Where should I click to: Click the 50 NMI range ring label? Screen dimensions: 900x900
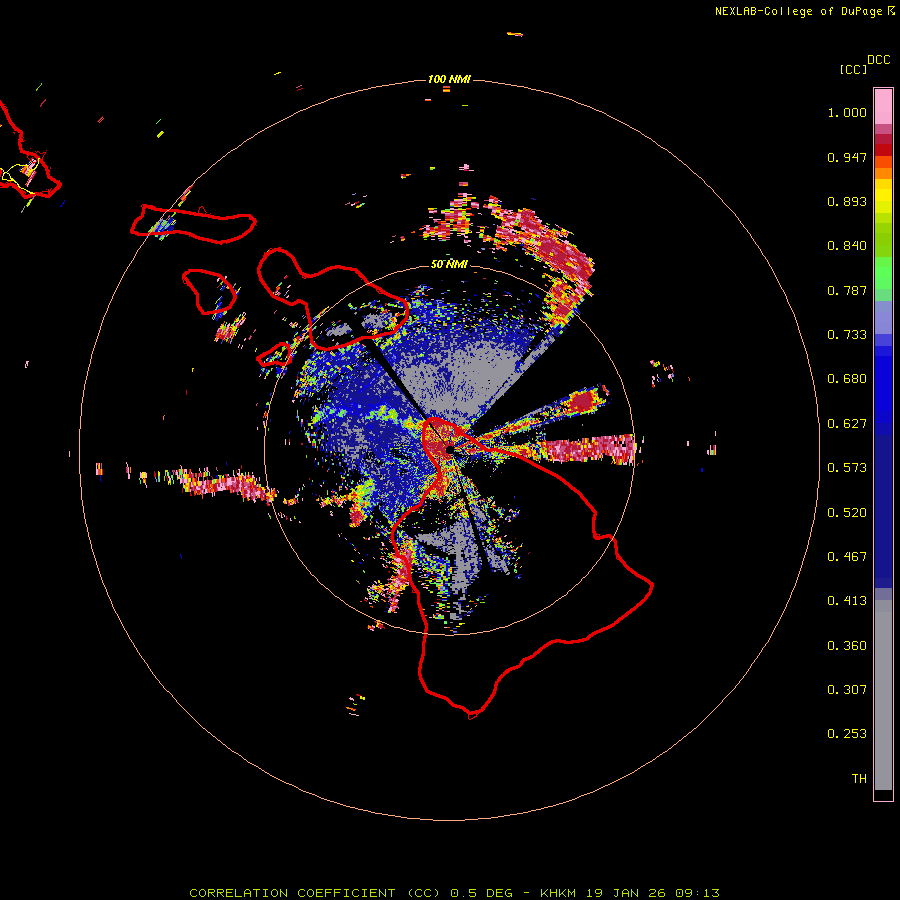point(449,265)
